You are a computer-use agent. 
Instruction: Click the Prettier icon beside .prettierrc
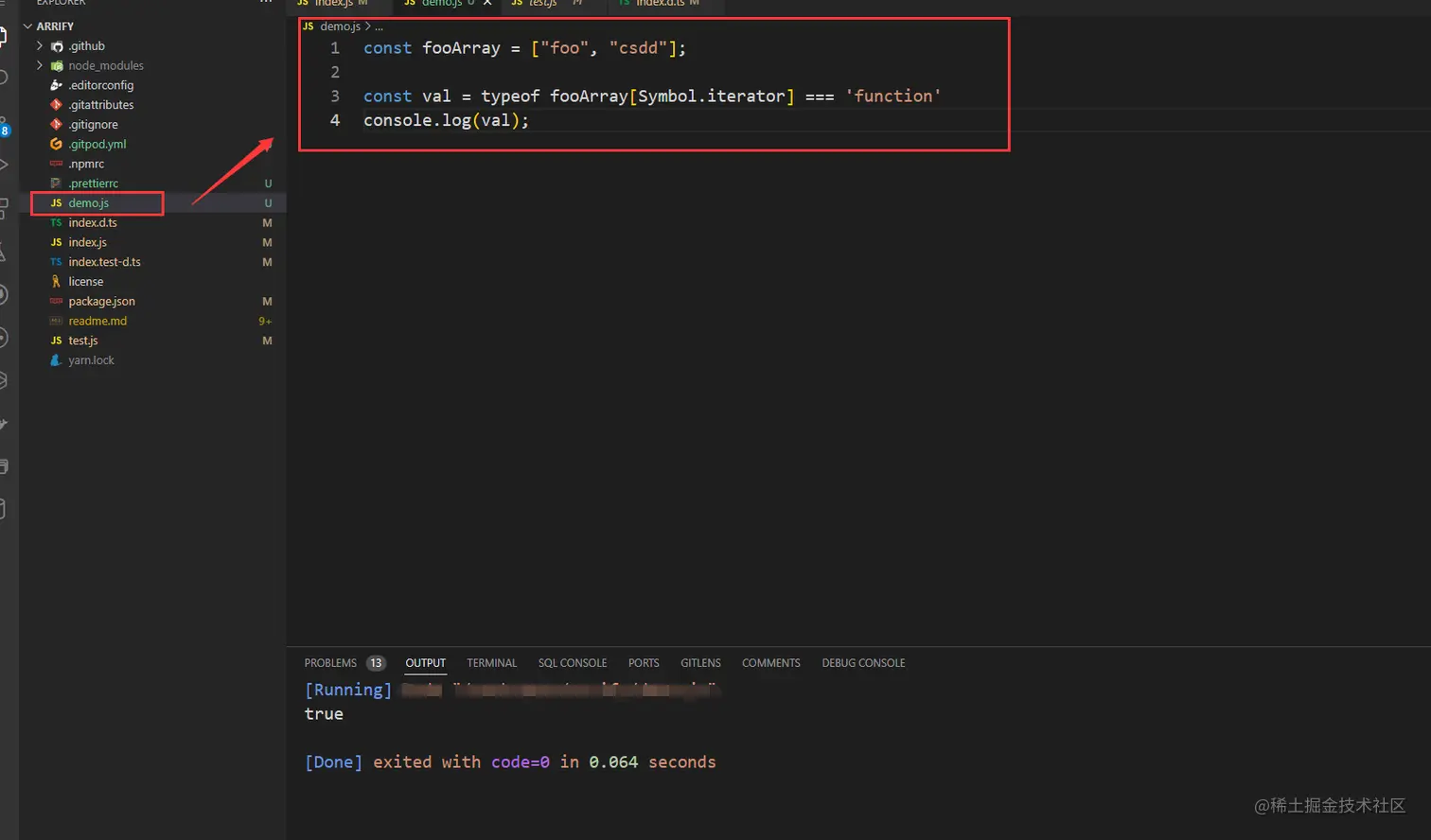coord(57,184)
